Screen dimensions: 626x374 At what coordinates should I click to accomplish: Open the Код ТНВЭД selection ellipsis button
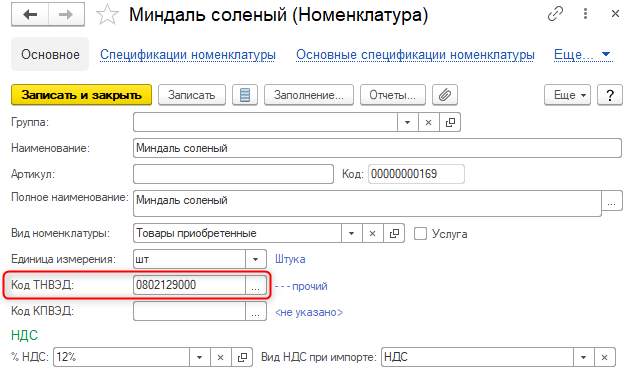[x=256, y=285]
